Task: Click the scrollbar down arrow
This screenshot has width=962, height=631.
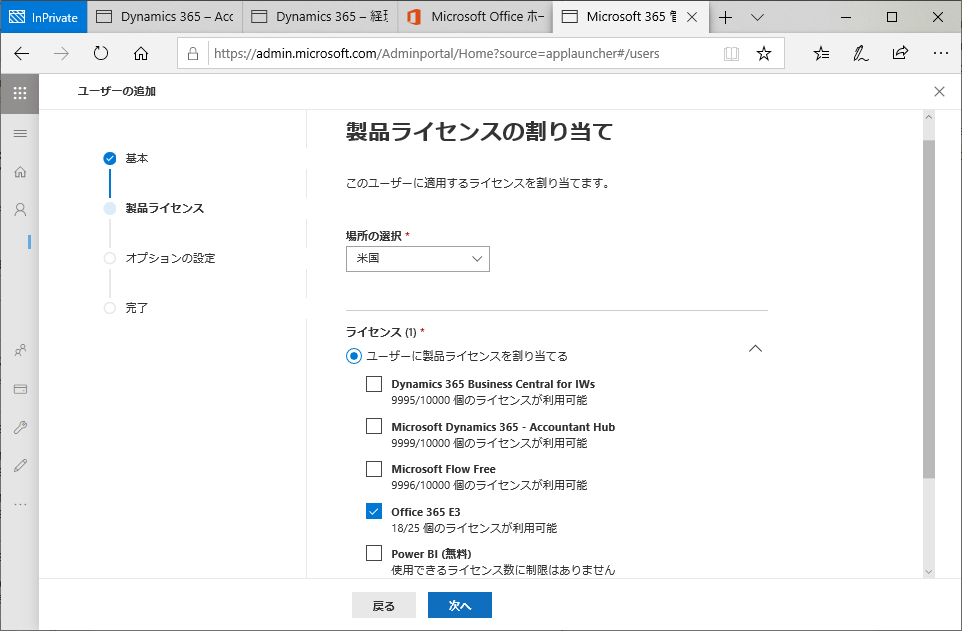Action: (x=928, y=571)
